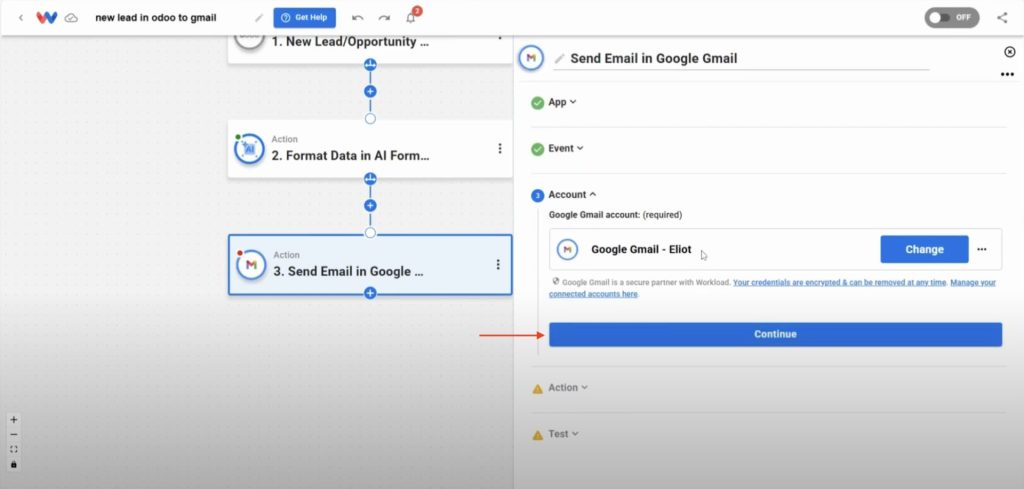
Task: Click branch handle below step 1
Action: coord(370,65)
